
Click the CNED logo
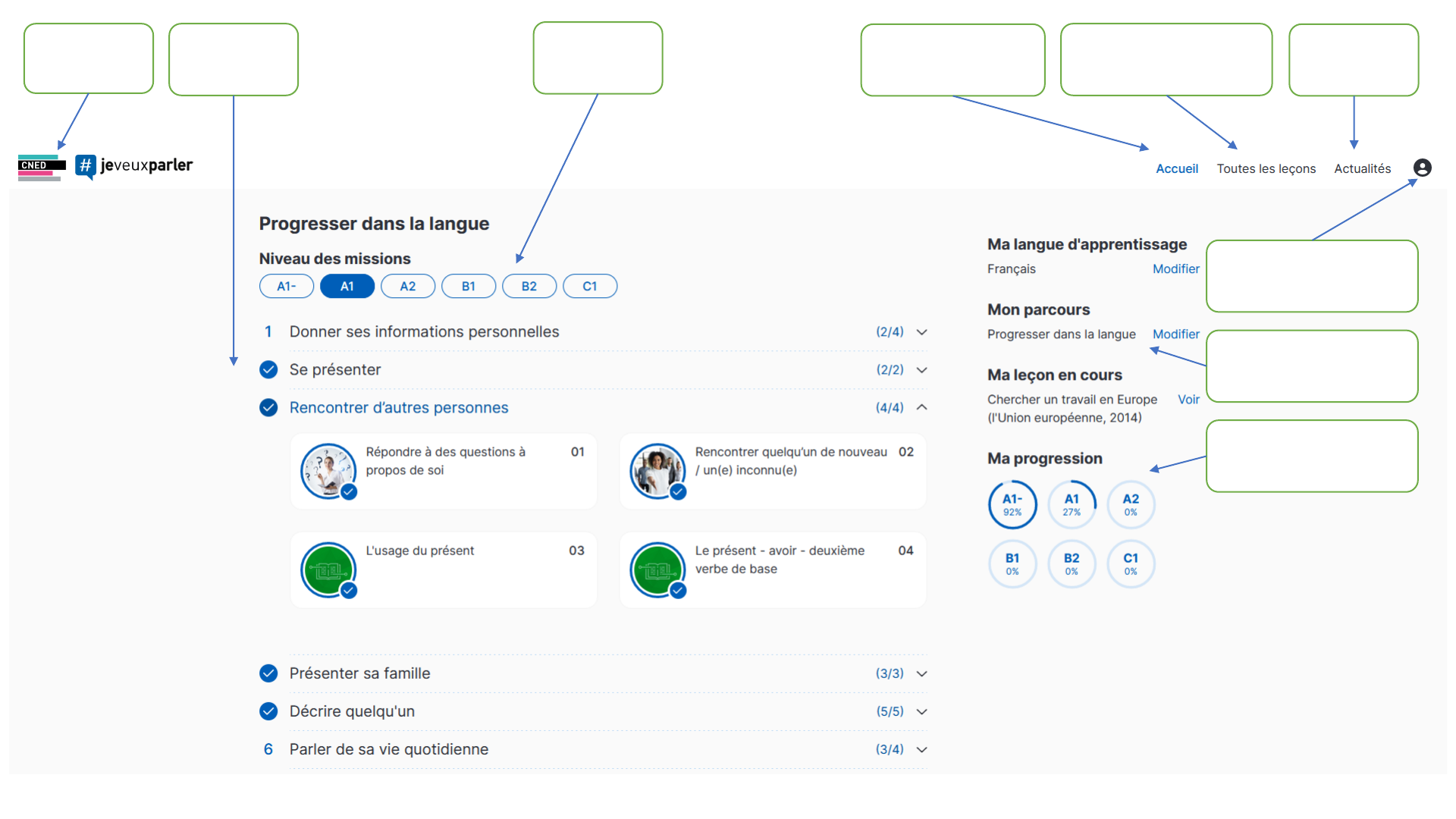[x=41, y=167]
